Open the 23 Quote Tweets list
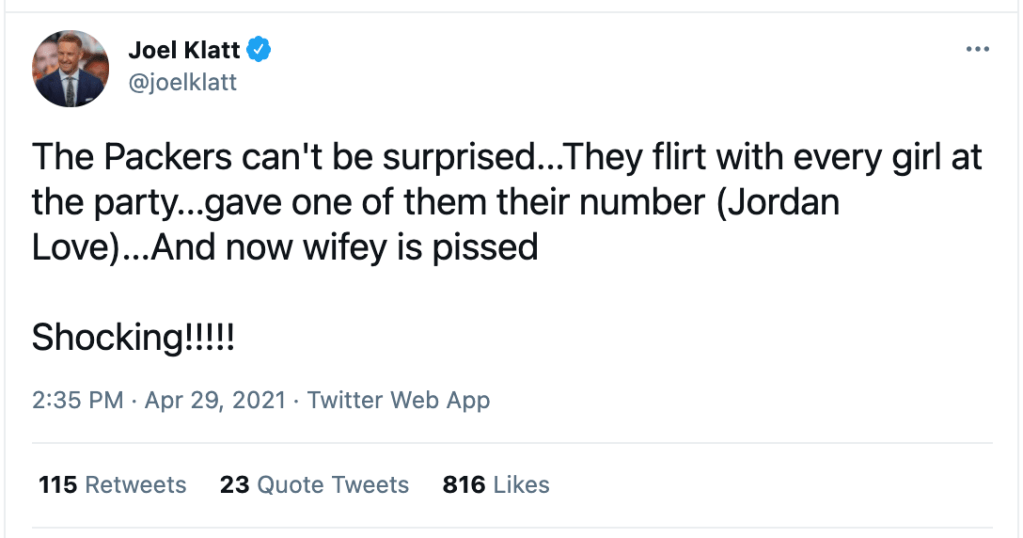 (x=314, y=485)
